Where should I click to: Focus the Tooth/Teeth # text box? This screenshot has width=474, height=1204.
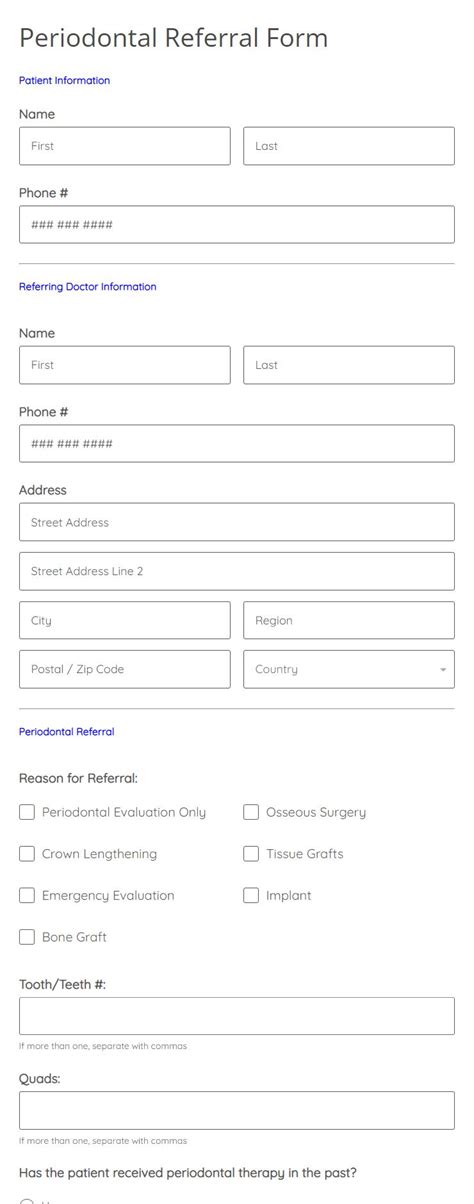237,1016
